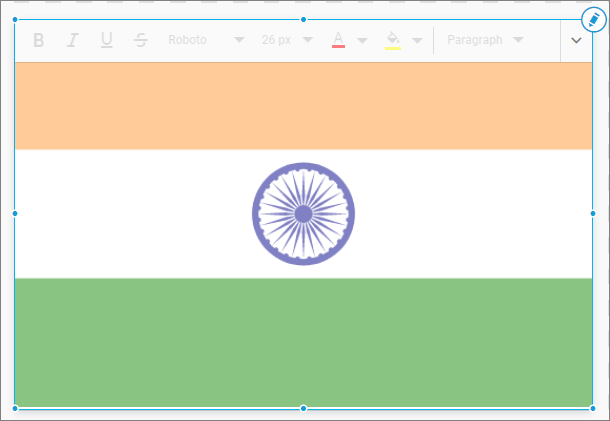This screenshot has height=421, width=610.
Task: Open the Roboto font family dropdown
Action: (x=205, y=40)
